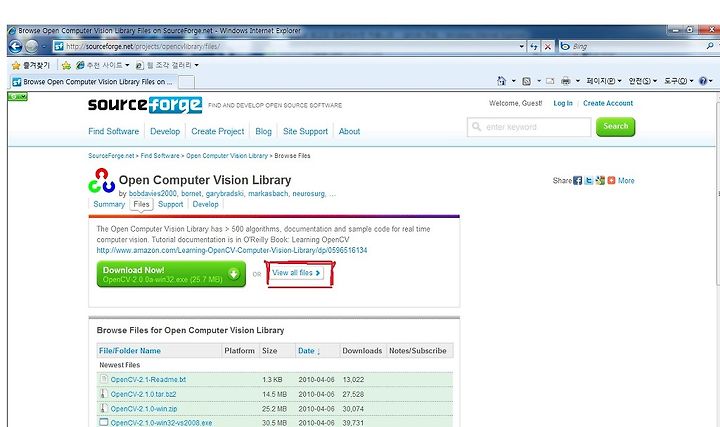This screenshot has width=720, height=427.
Task: Open a new blank browser tab
Action: 186,82
